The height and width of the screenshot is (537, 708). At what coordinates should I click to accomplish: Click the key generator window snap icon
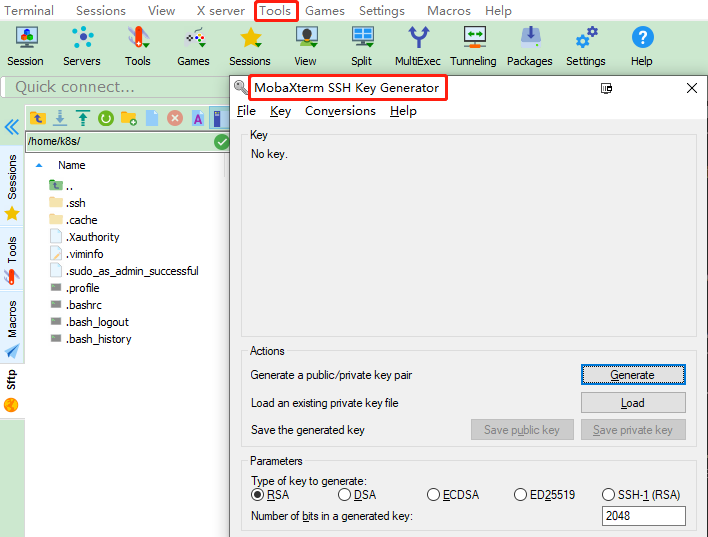(606, 88)
